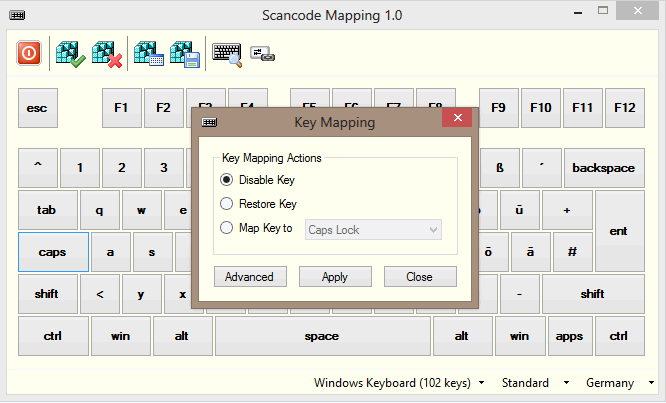Click the registry icon with green checkmark
Viewport: 666px width, 403px height.
(70, 54)
